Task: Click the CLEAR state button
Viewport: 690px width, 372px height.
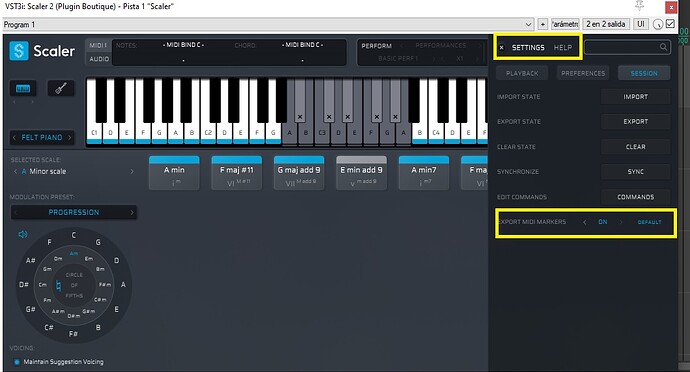Action: coord(635,147)
